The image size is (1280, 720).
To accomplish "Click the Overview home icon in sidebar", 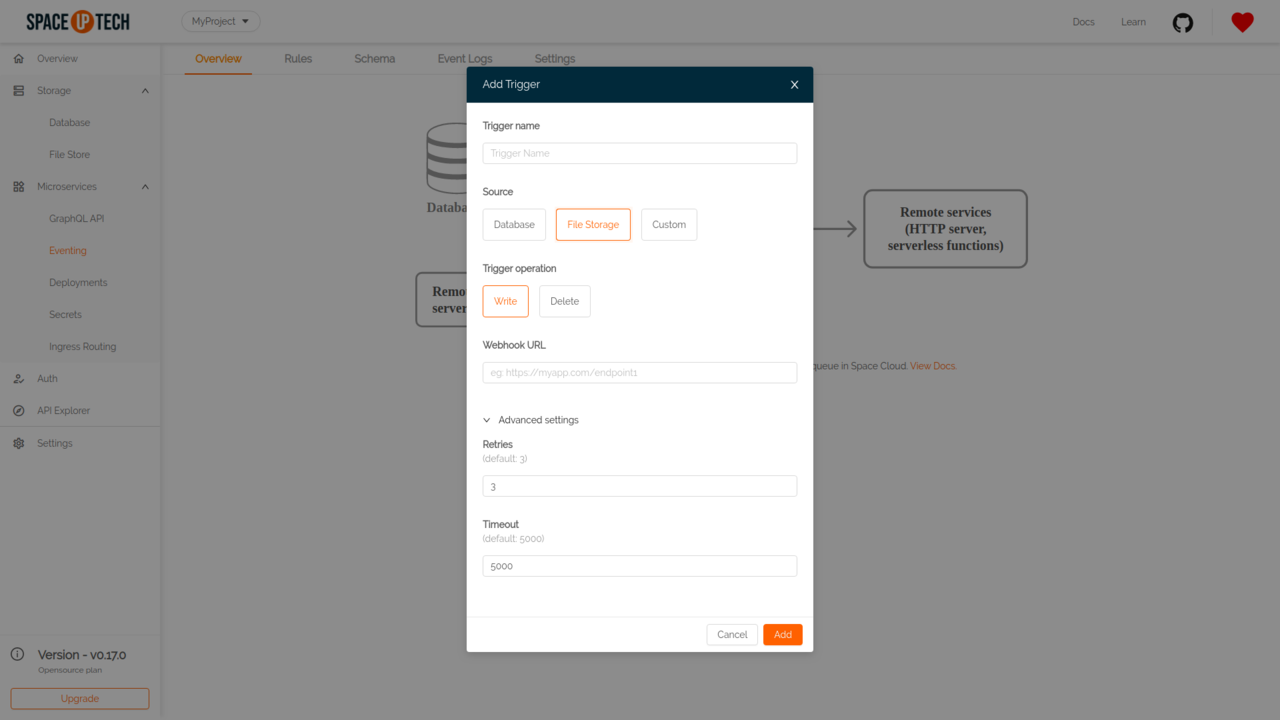I will (x=19, y=59).
